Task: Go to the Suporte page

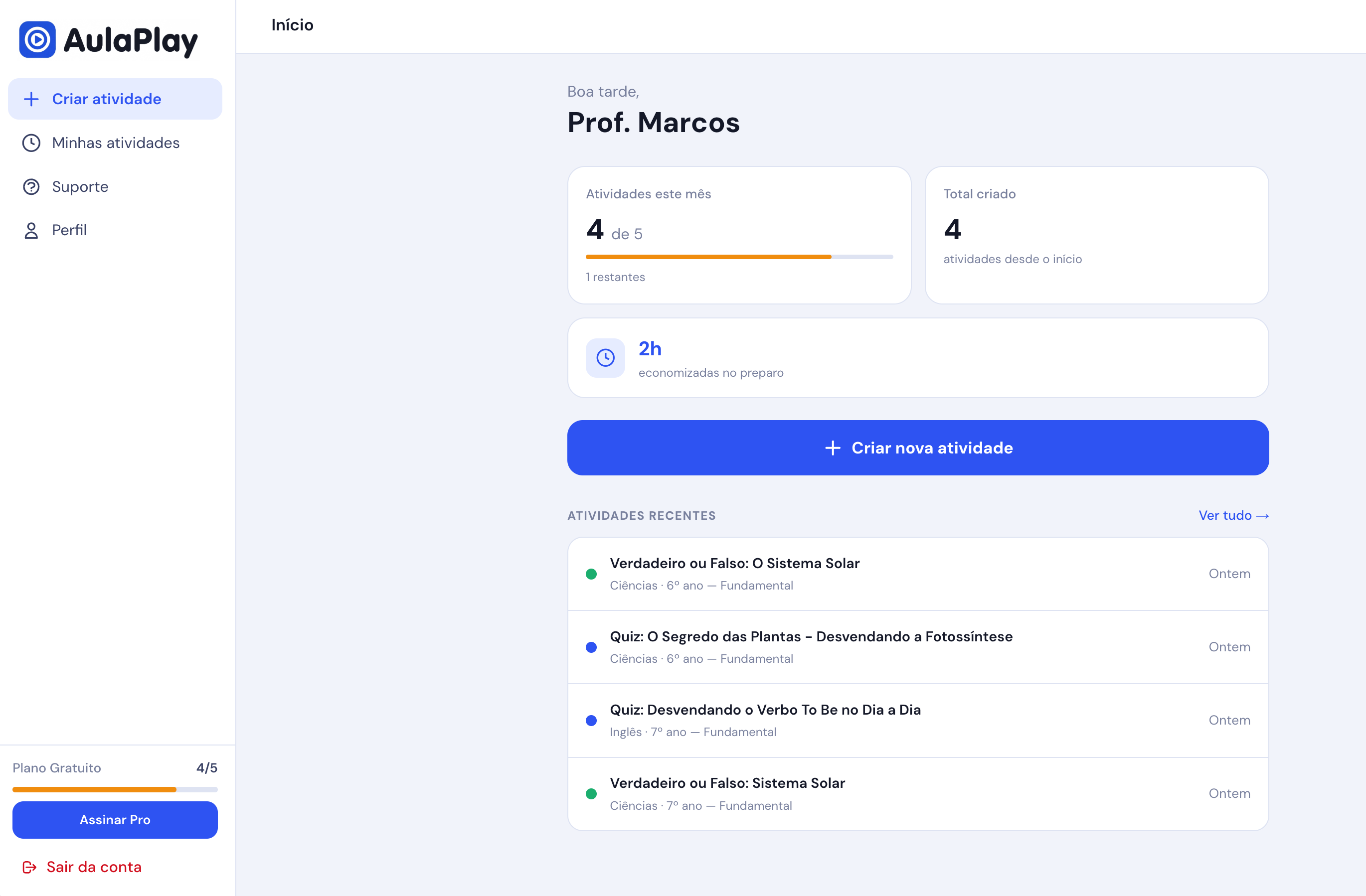Action: click(x=80, y=186)
